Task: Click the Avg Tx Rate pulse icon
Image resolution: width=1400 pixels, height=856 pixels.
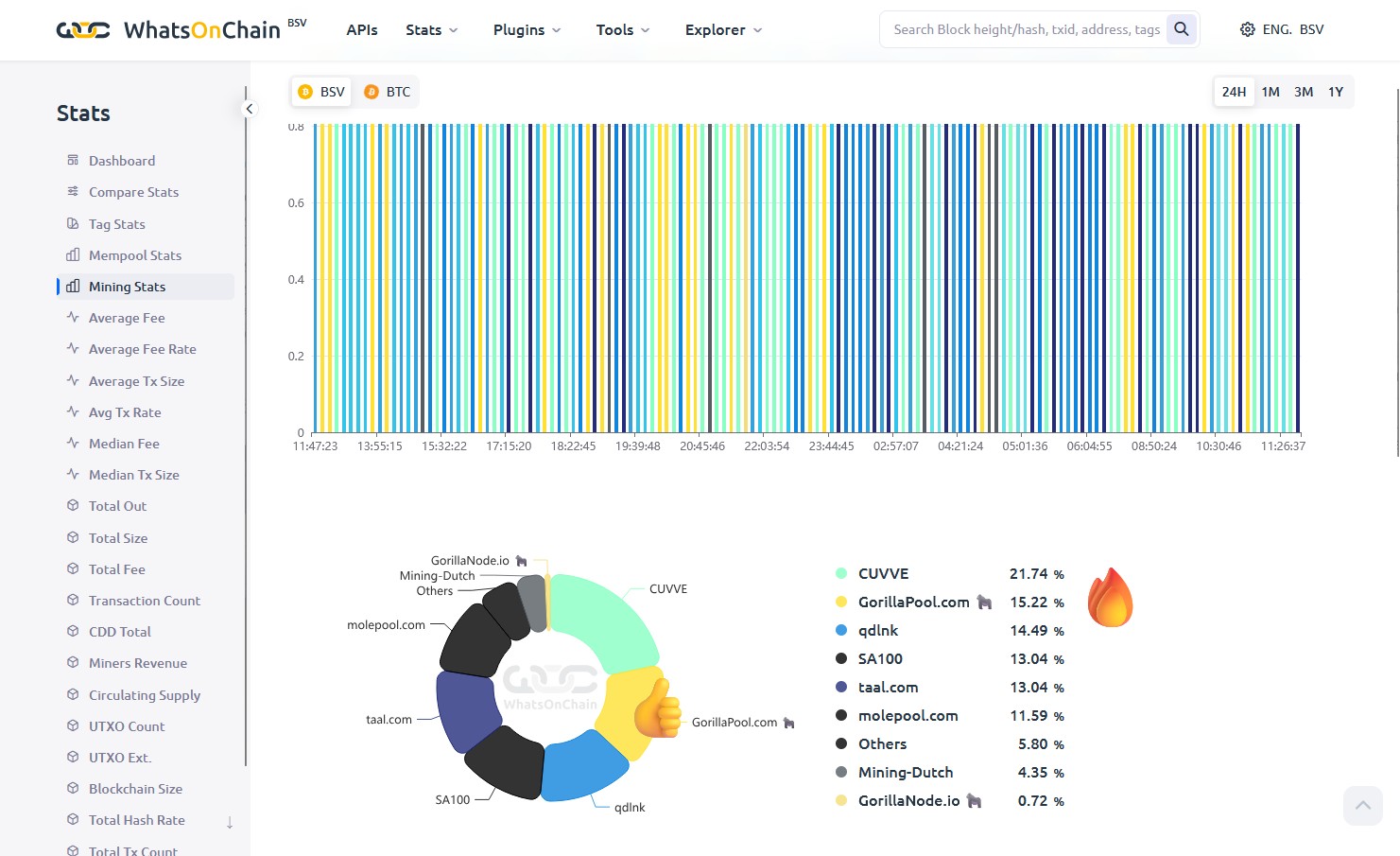Action: 73,412
